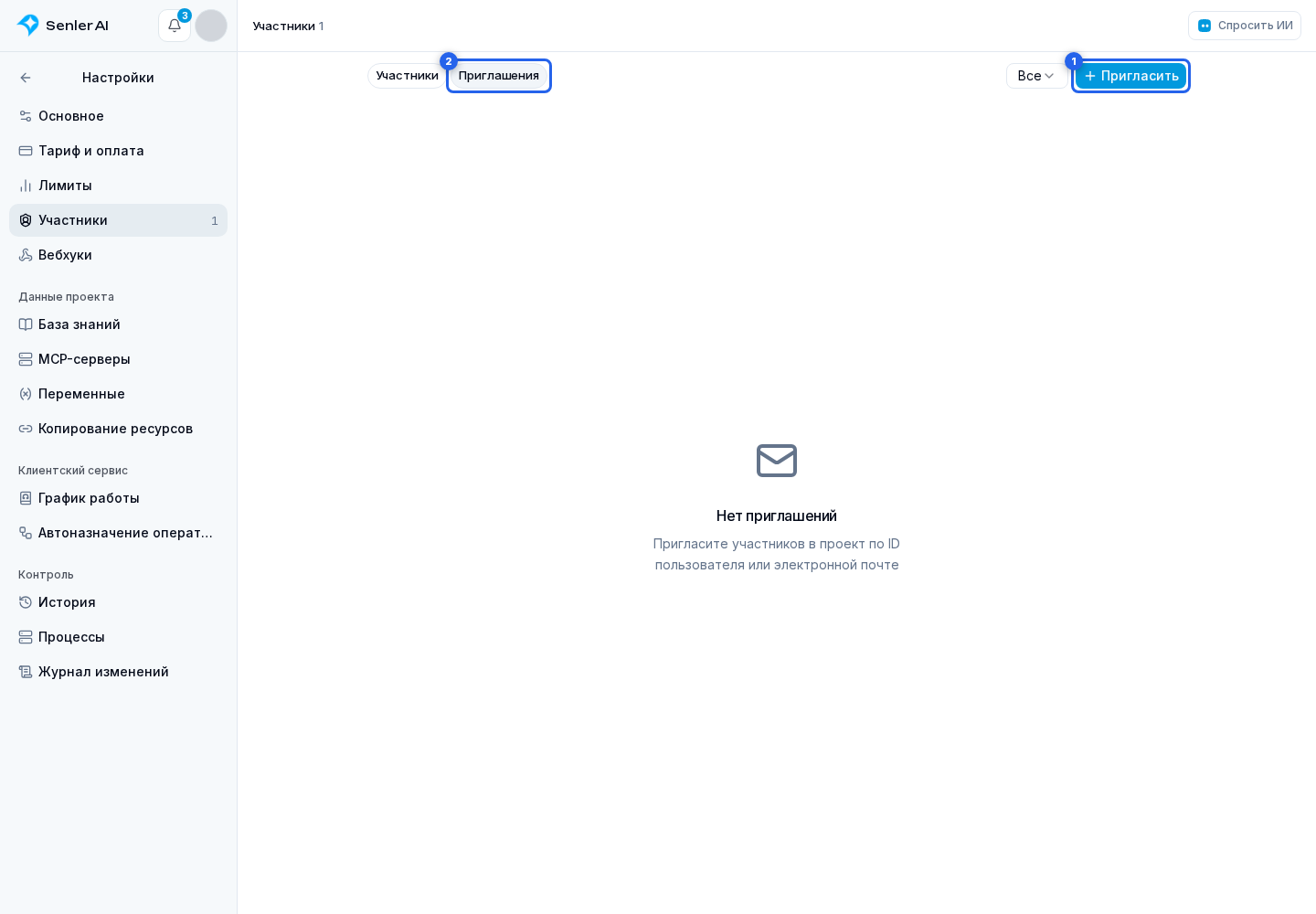The width and height of the screenshot is (1316, 914).
Task: Select the Приглашения tab
Action: tap(499, 76)
